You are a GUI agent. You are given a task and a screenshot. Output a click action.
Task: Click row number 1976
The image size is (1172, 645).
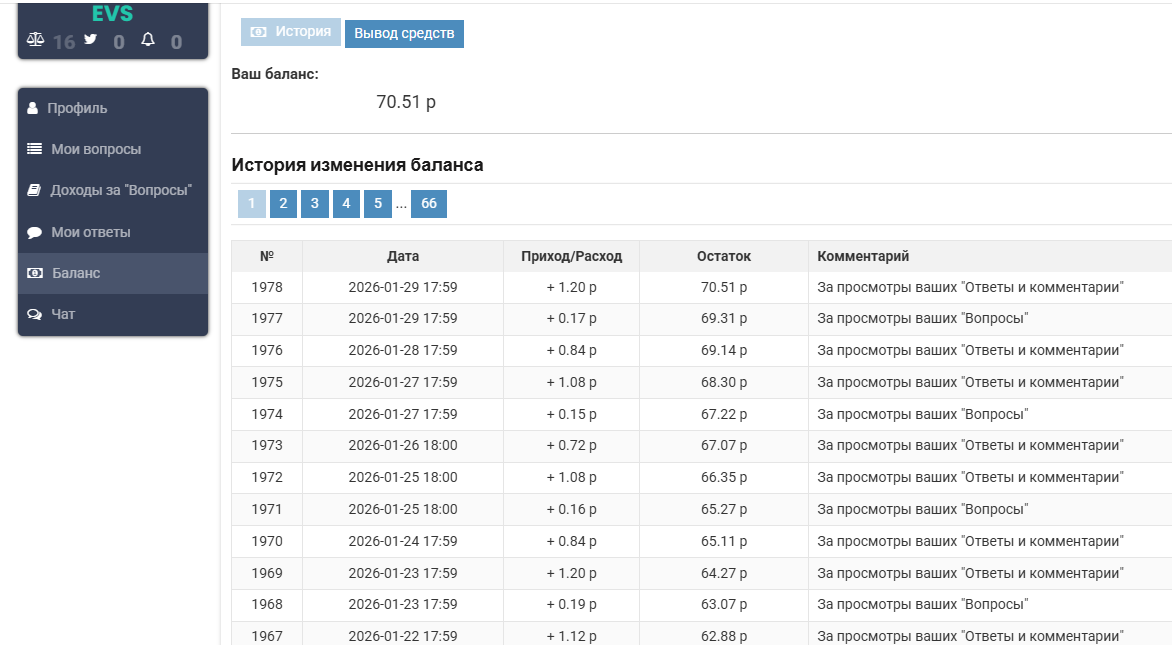pos(267,351)
